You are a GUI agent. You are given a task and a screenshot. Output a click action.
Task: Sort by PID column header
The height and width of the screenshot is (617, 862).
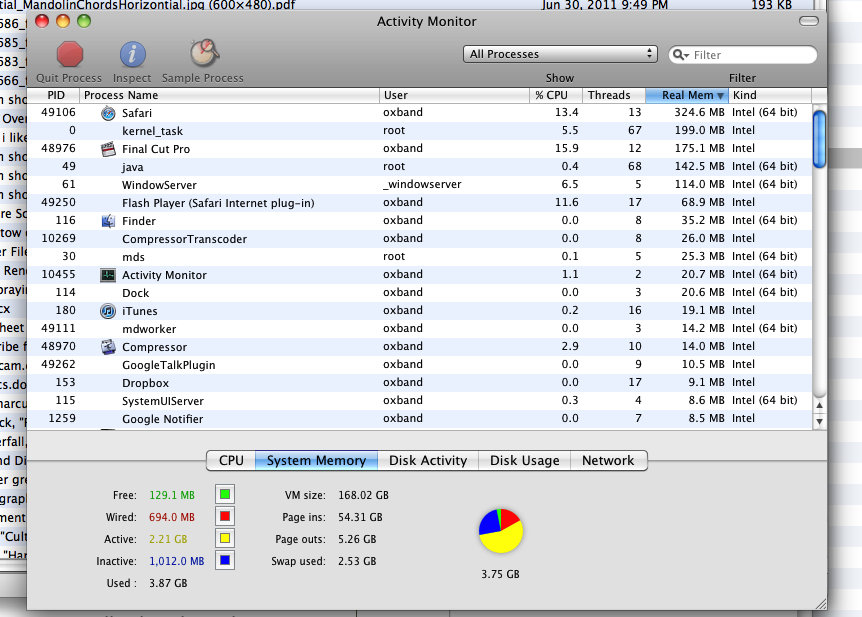tap(54, 95)
